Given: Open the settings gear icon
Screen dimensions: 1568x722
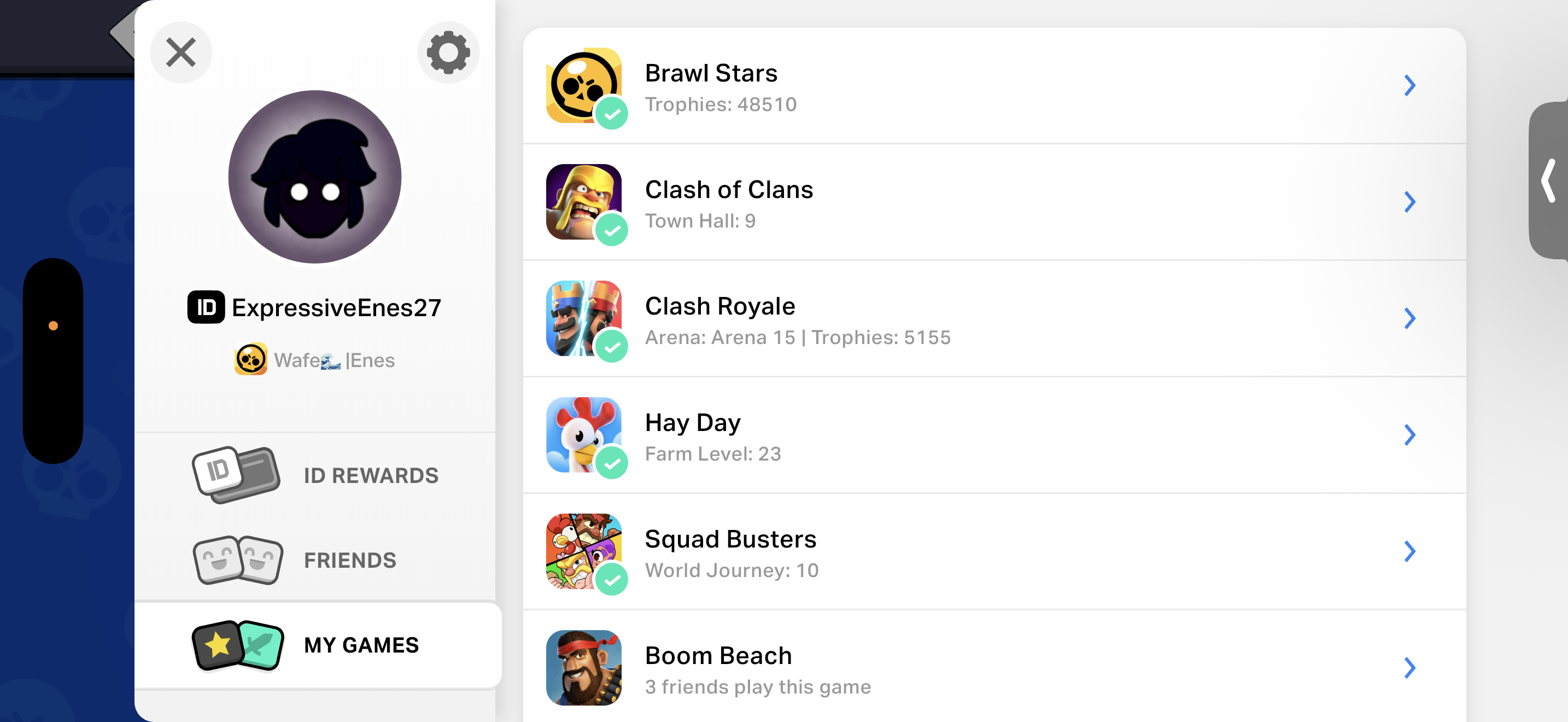Looking at the screenshot, I should click(x=448, y=53).
